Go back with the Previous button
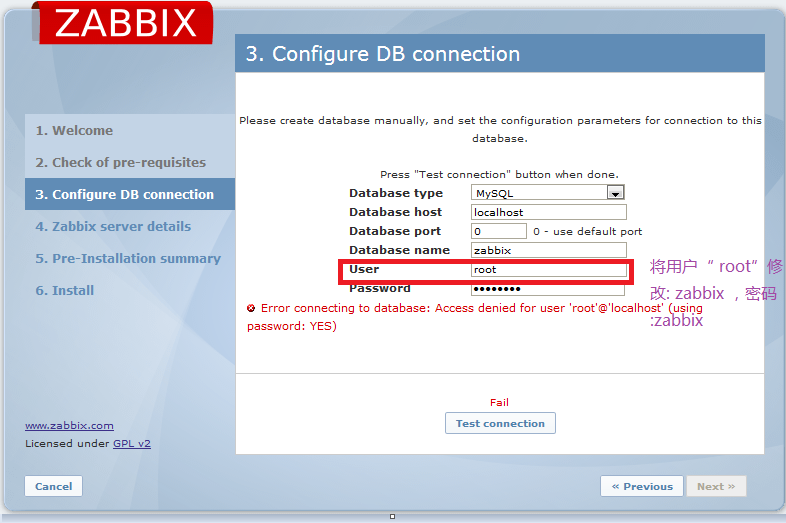 pos(642,486)
